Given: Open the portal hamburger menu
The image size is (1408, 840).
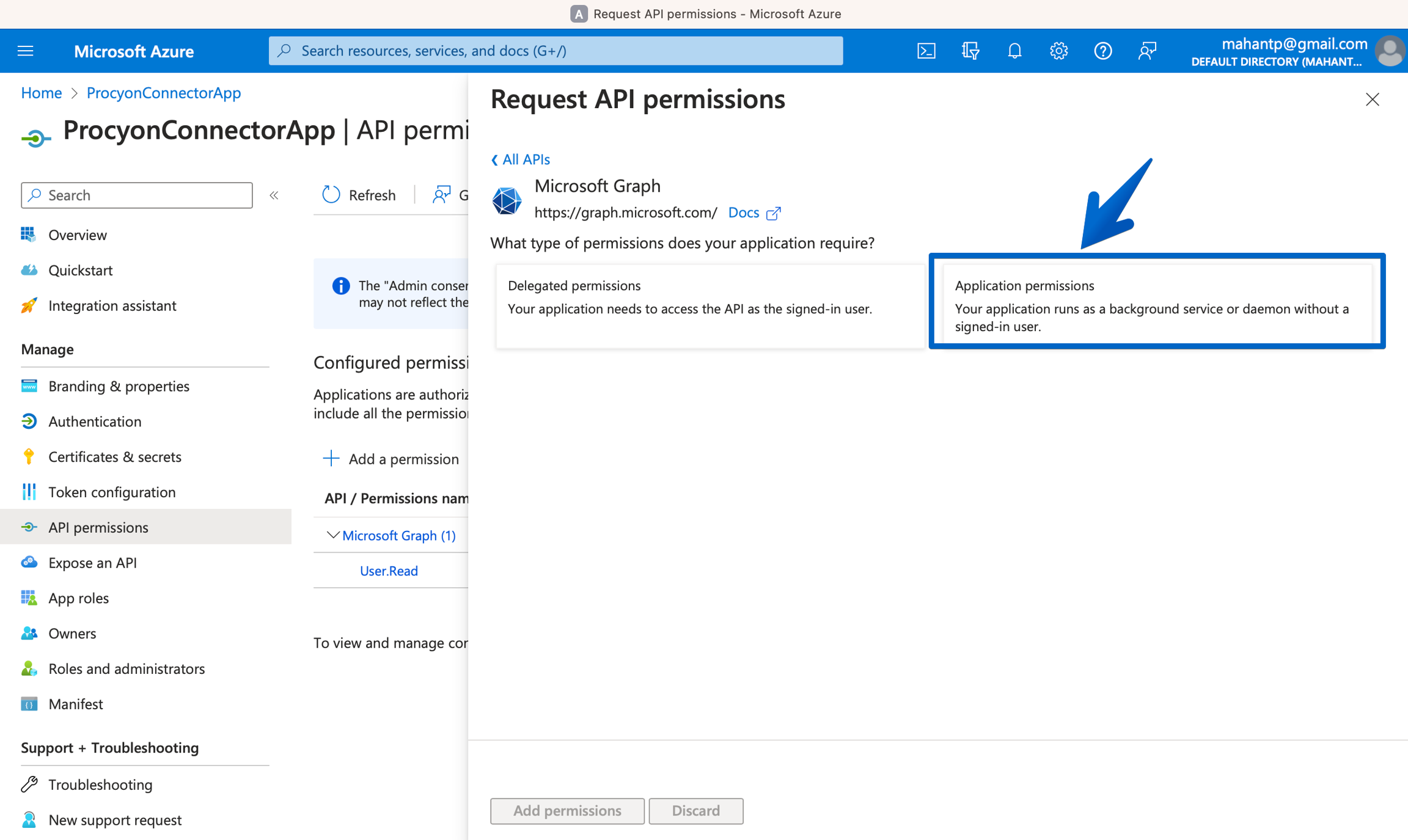Looking at the screenshot, I should [25, 51].
